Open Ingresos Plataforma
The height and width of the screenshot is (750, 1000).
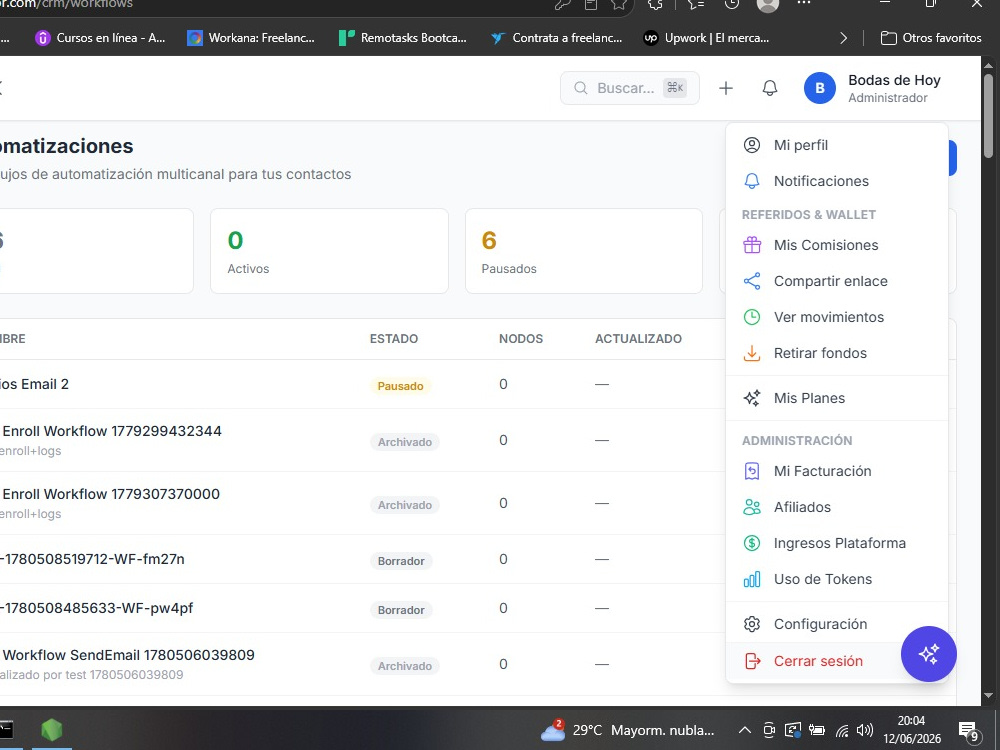click(837, 543)
